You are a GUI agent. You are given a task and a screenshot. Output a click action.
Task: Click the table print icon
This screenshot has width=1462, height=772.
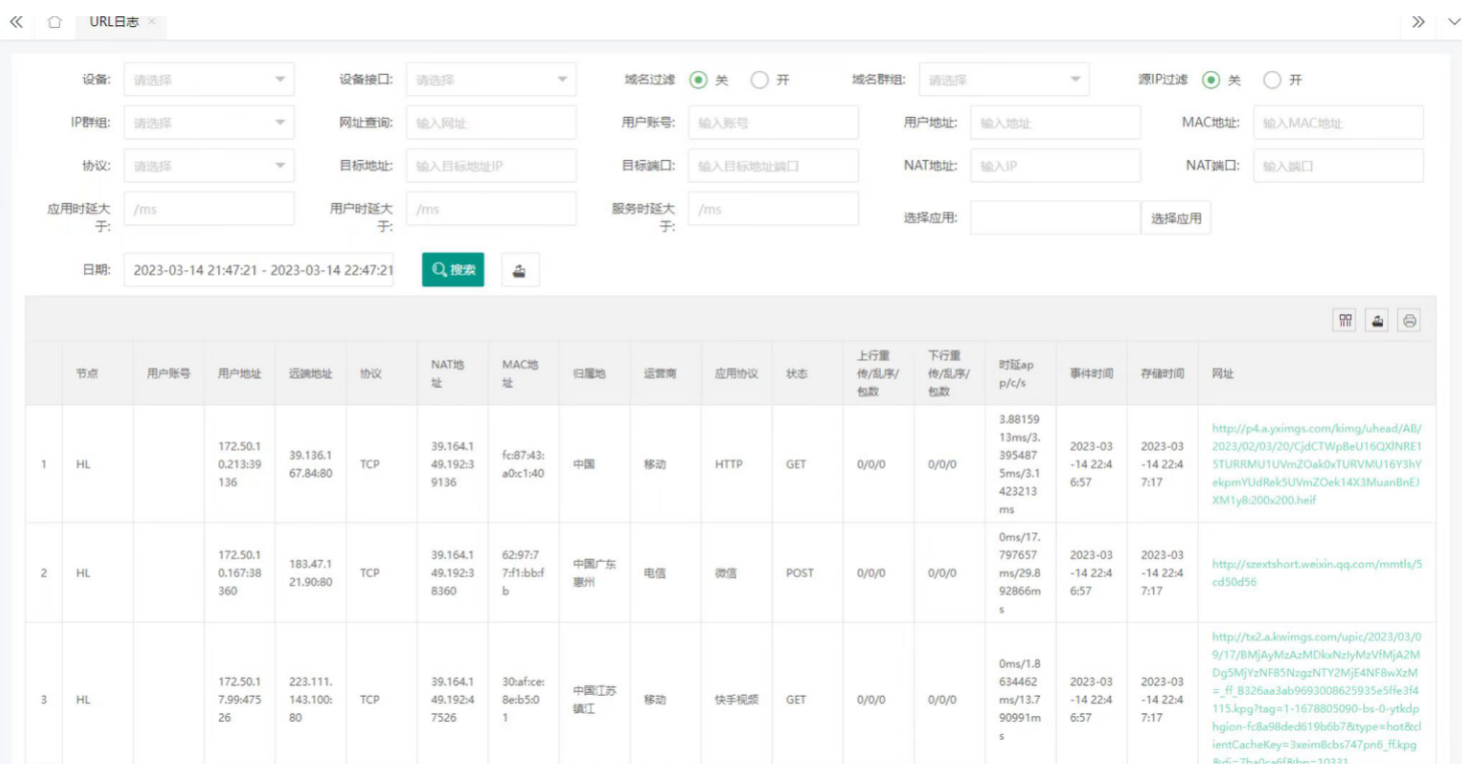pyautogui.click(x=1409, y=320)
